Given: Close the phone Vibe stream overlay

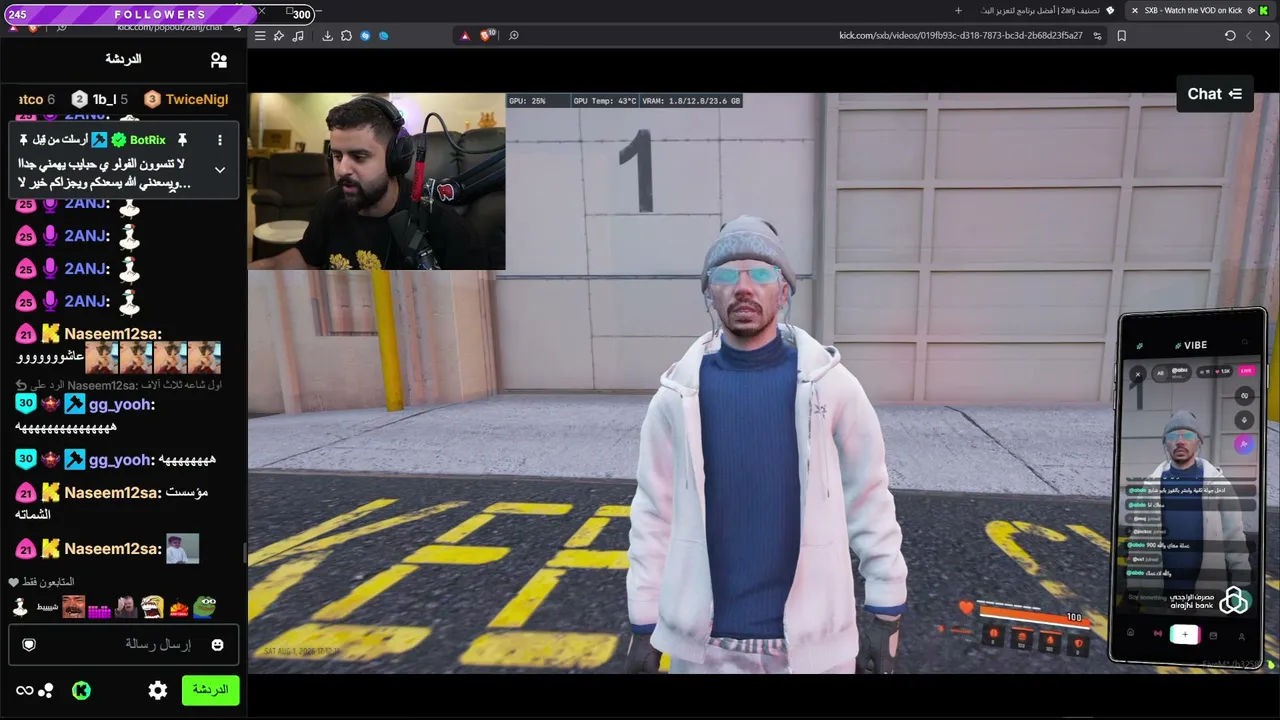Looking at the screenshot, I should (x=1137, y=374).
